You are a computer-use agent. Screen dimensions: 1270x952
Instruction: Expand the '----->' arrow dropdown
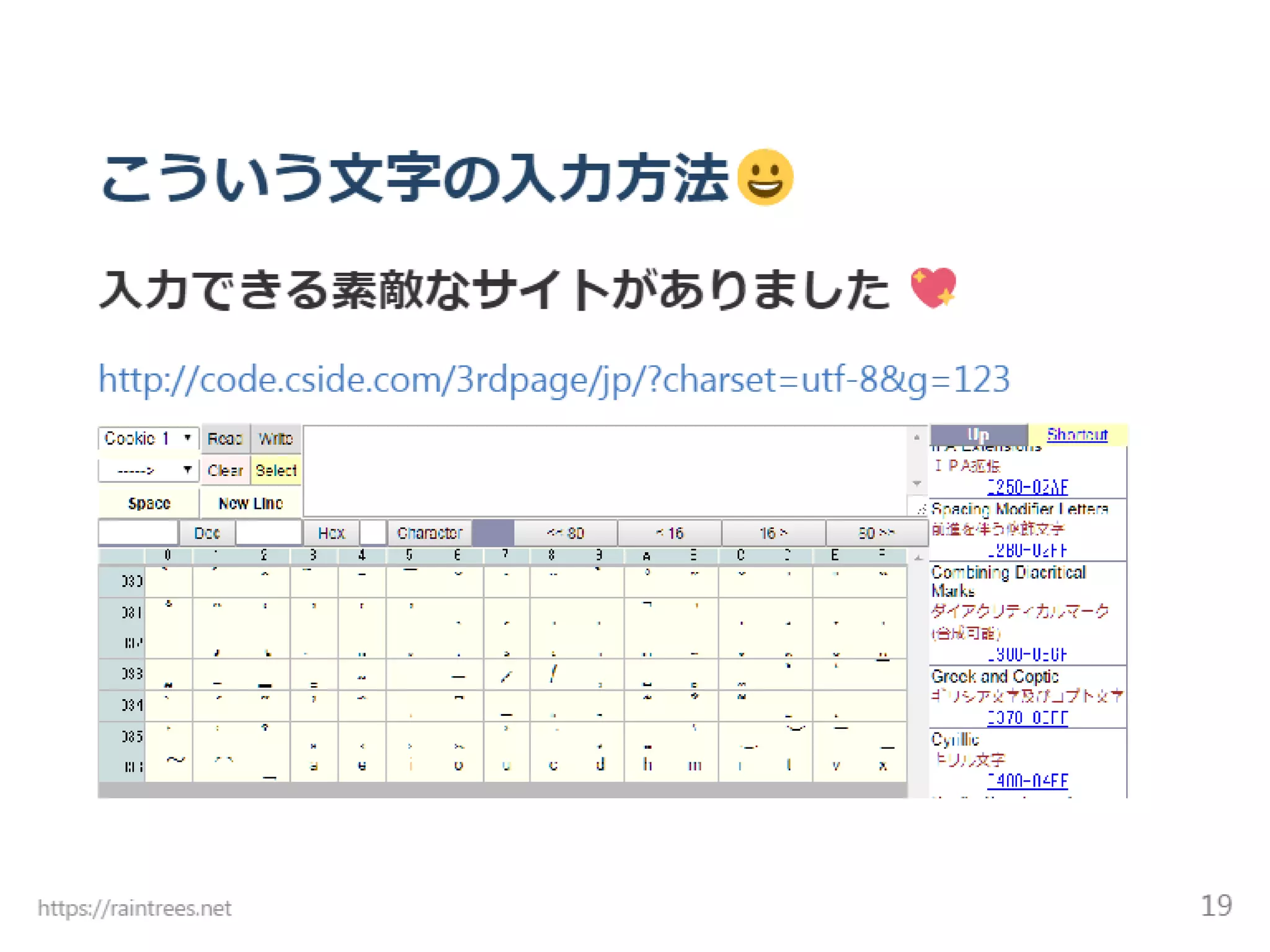(148, 470)
